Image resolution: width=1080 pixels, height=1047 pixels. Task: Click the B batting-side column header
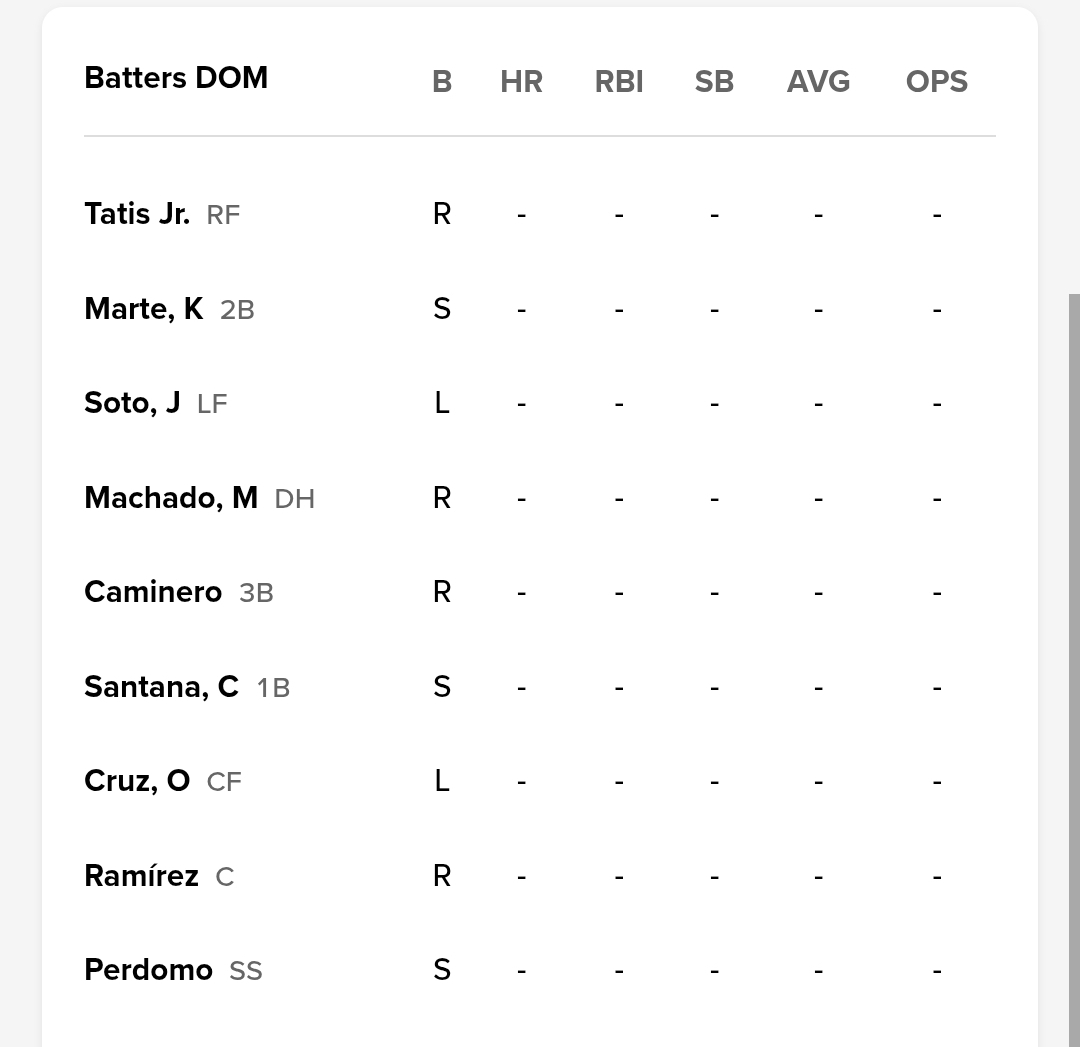[x=442, y=82]
